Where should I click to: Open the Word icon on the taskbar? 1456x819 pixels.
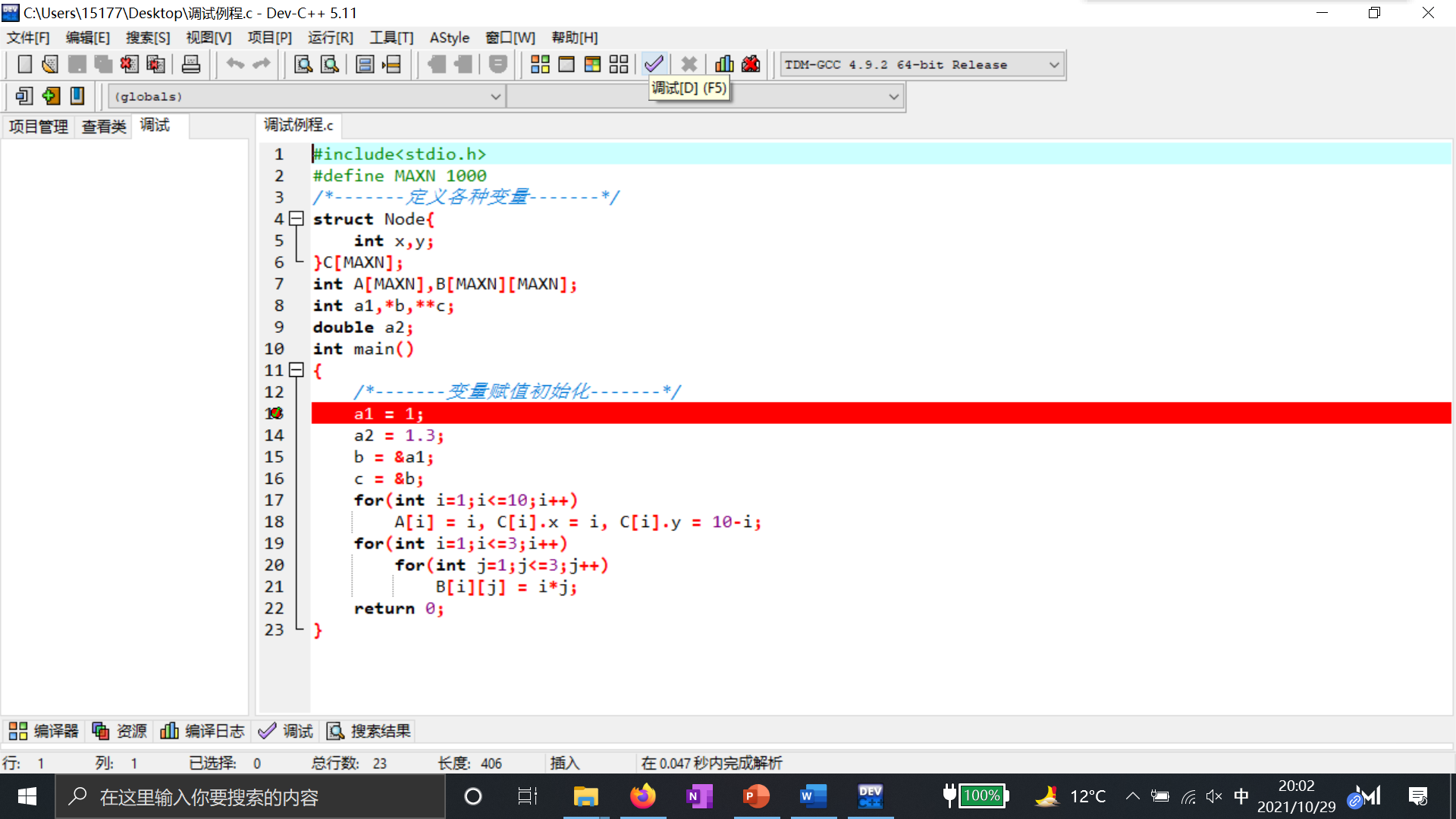point(812,796)
